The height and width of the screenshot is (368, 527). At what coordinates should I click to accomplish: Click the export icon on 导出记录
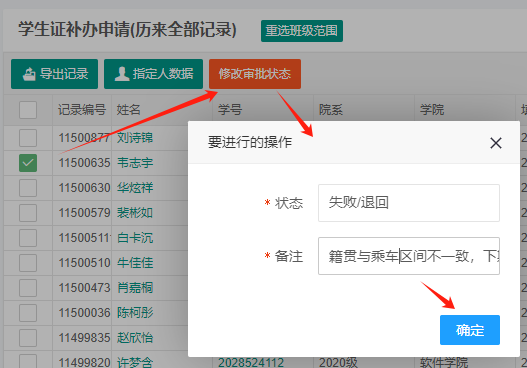coord(29,74)
